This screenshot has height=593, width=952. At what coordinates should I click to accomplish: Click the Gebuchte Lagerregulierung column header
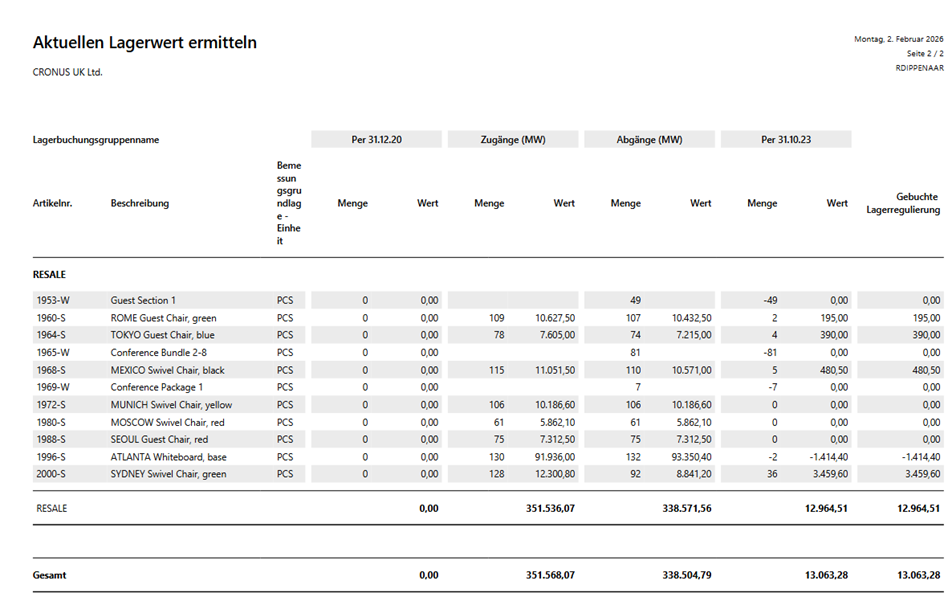[x=902, y=203]
